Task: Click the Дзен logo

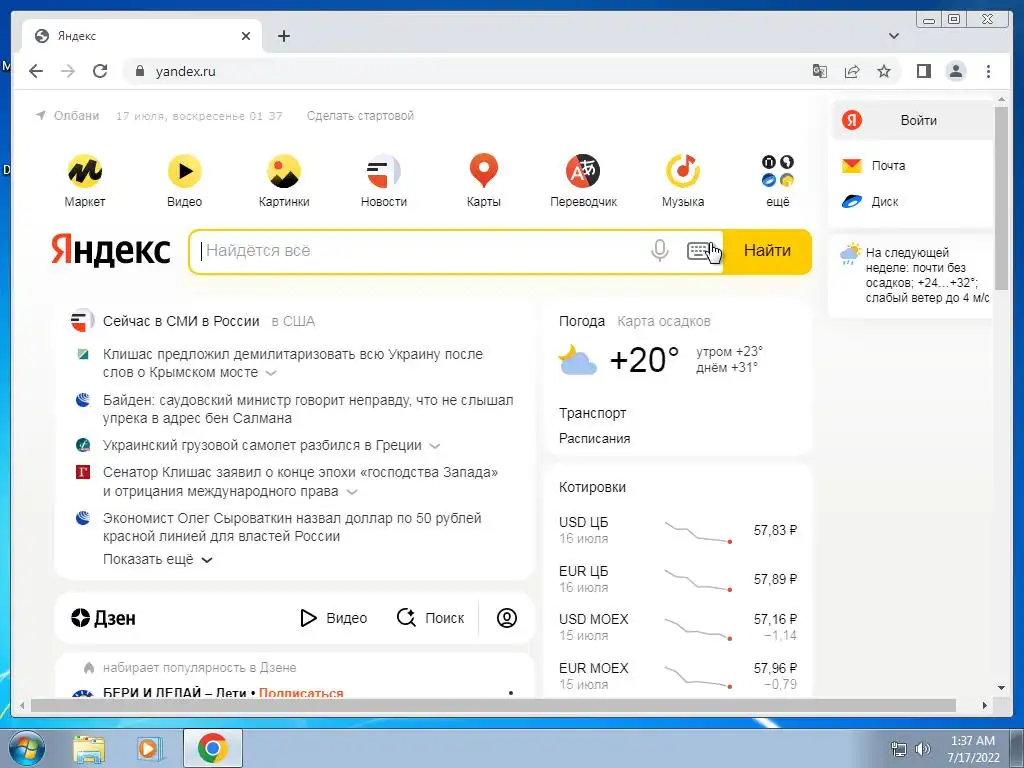Action: 103,618
